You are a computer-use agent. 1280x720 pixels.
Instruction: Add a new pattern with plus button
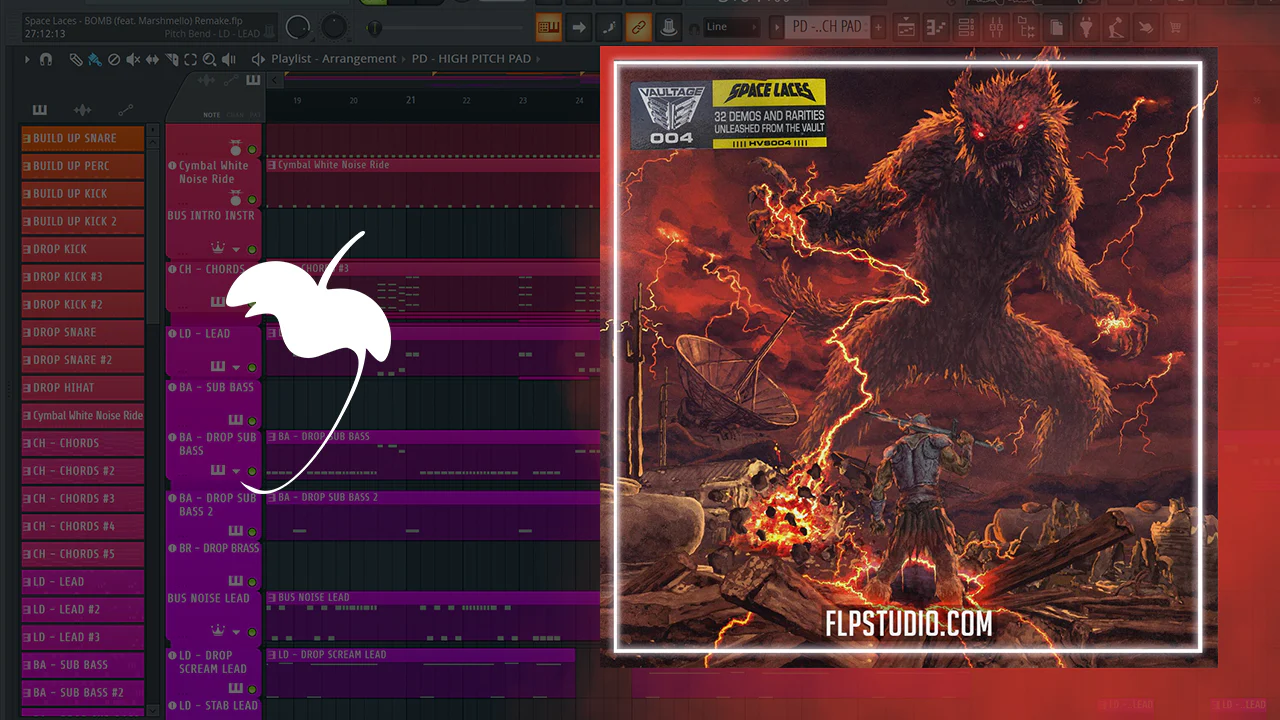point(877,27)
